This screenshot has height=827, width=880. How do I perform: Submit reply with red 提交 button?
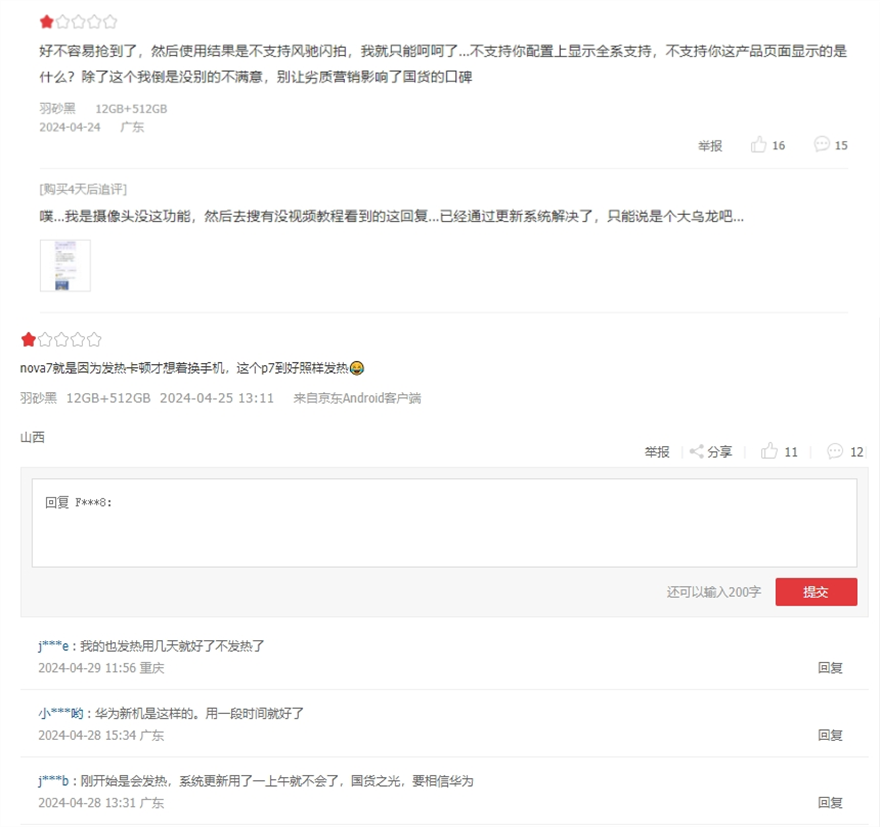point(816,592)
